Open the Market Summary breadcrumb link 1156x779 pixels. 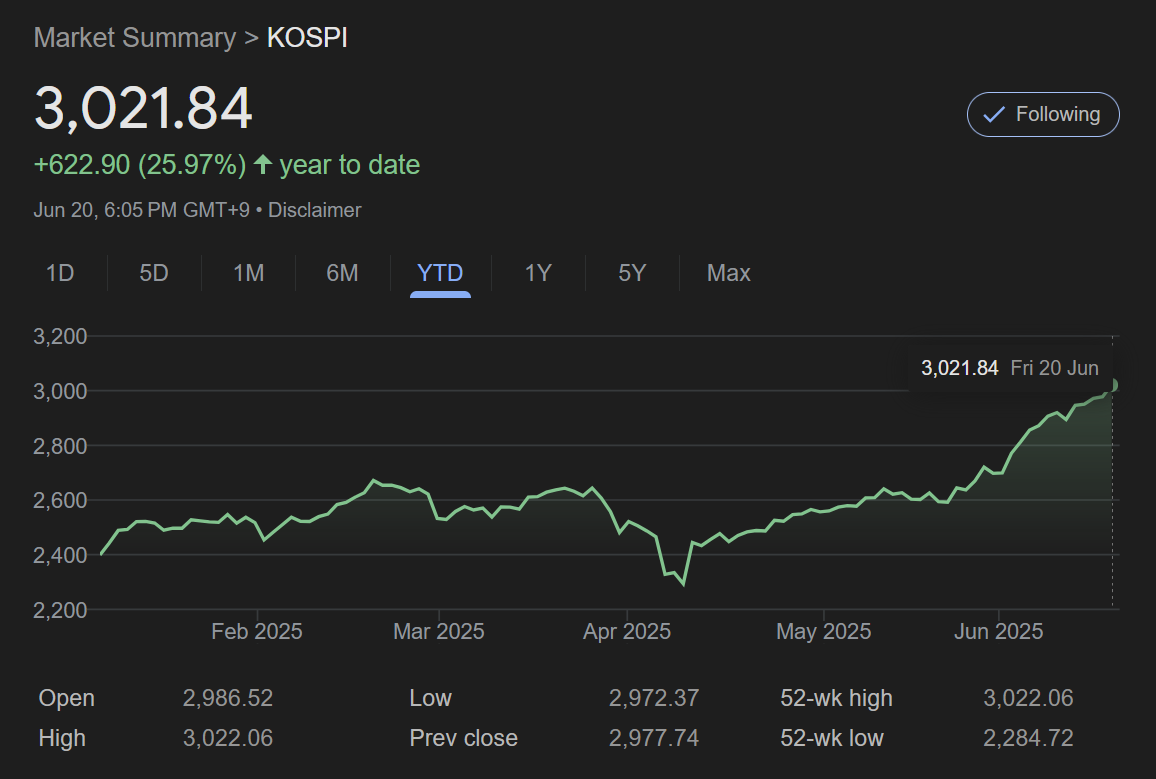[134, 38]
